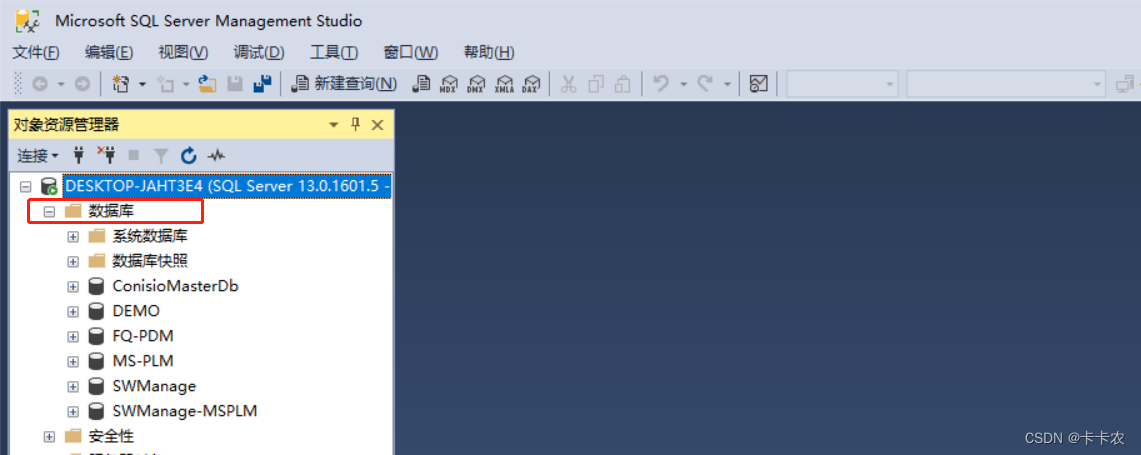Screen dimensions: 1141x455
Task: Expand the ConisioMasterDb database node
Action: click(x=73, y=287)
